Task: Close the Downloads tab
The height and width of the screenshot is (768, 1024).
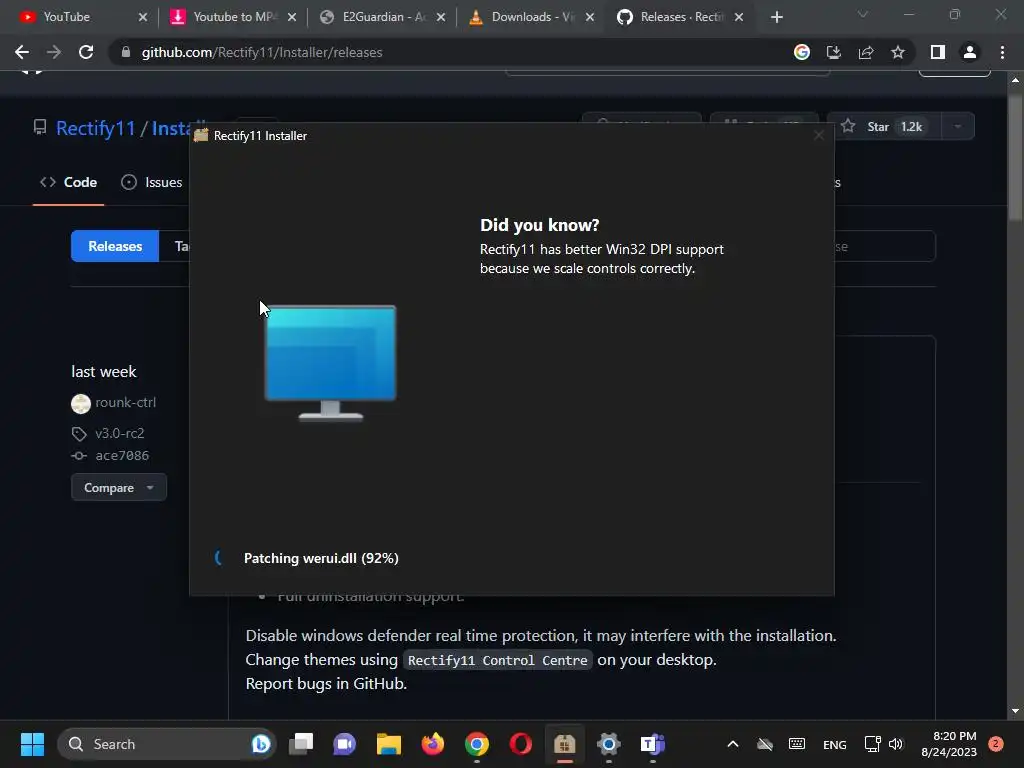Action: tap(590, 17)
